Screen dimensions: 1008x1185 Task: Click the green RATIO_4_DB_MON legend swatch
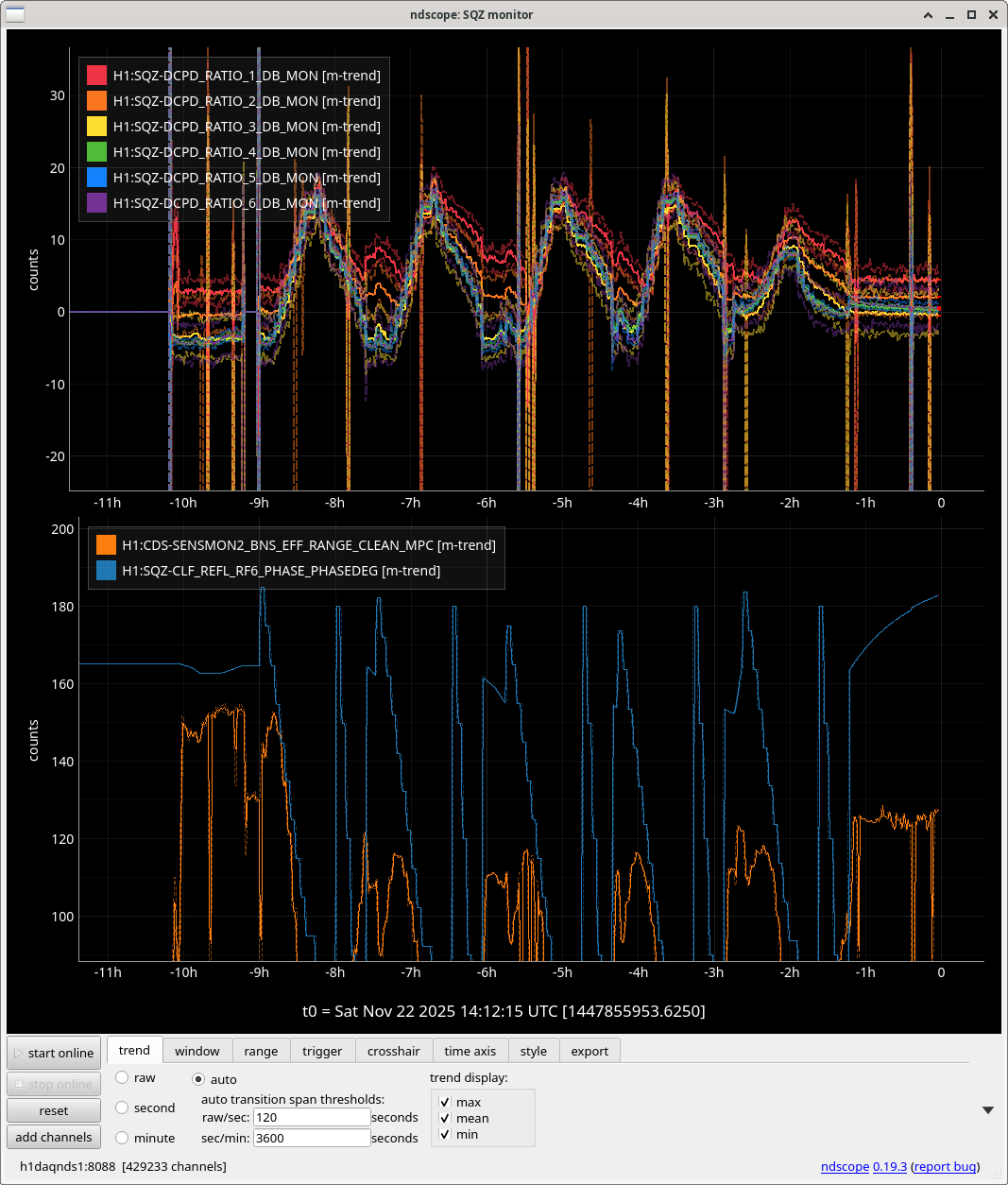(x=96, y=152)
